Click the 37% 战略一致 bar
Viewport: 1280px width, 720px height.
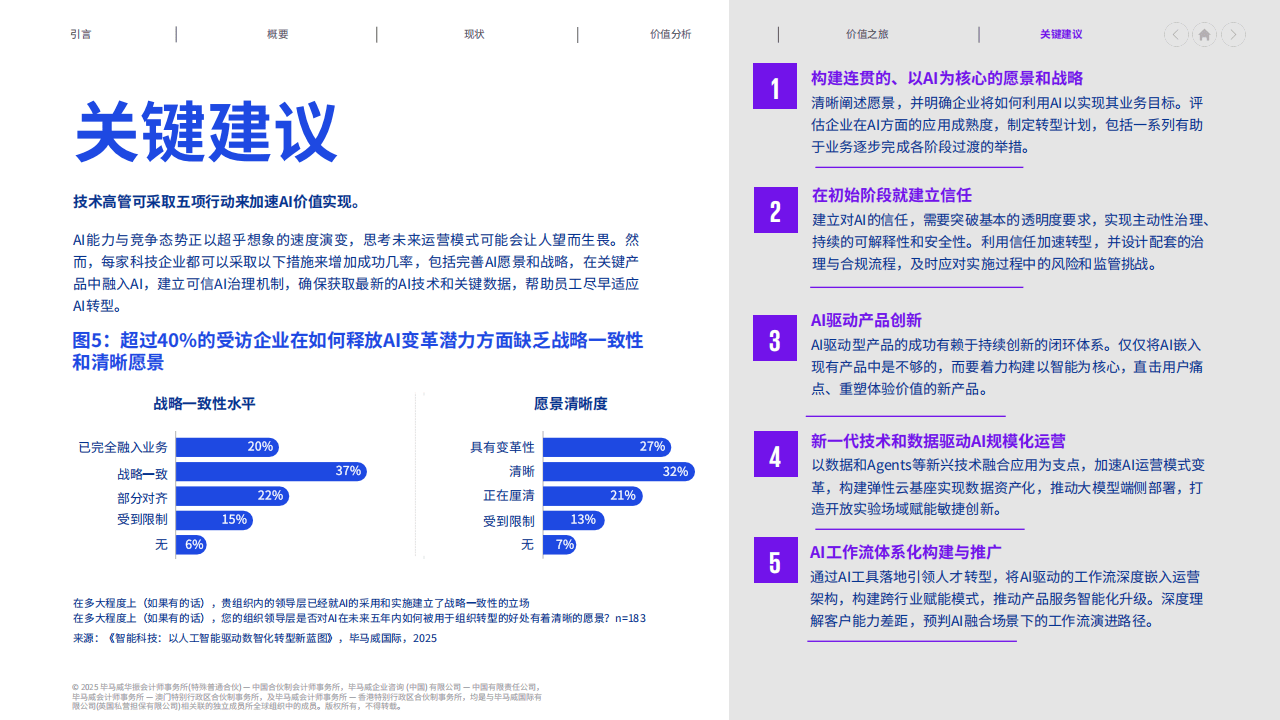(270, 471)
